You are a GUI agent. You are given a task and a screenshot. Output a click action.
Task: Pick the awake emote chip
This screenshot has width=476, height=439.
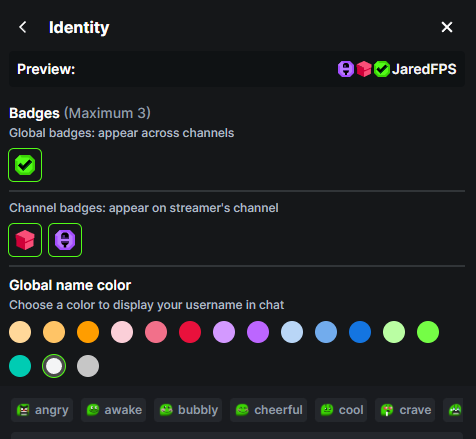[114, 410]
